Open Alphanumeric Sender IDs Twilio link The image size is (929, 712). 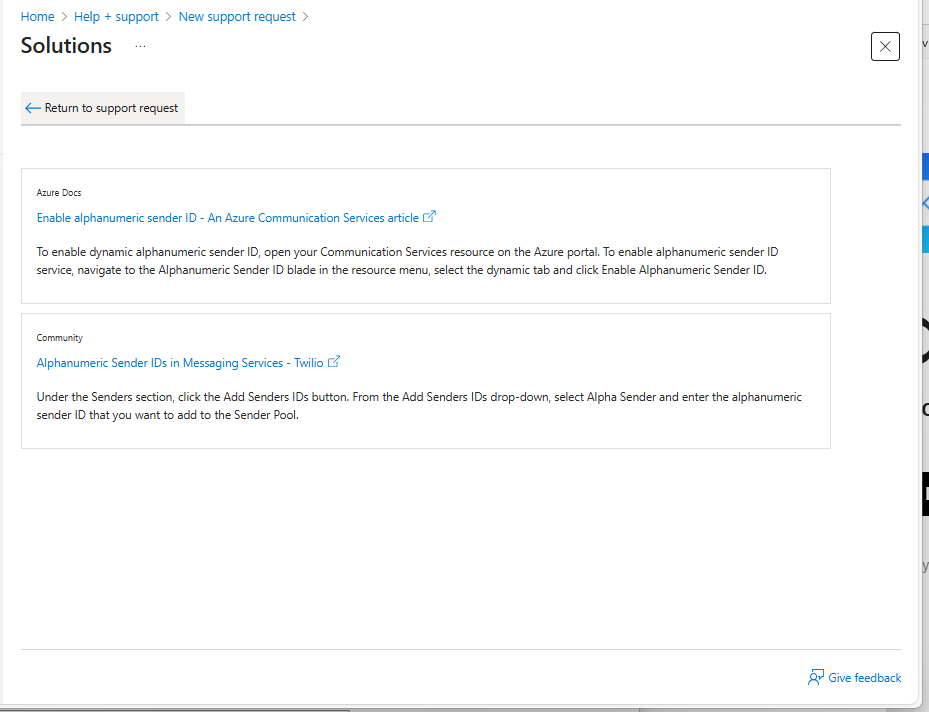pyautogui.click(x=180, y=363)
